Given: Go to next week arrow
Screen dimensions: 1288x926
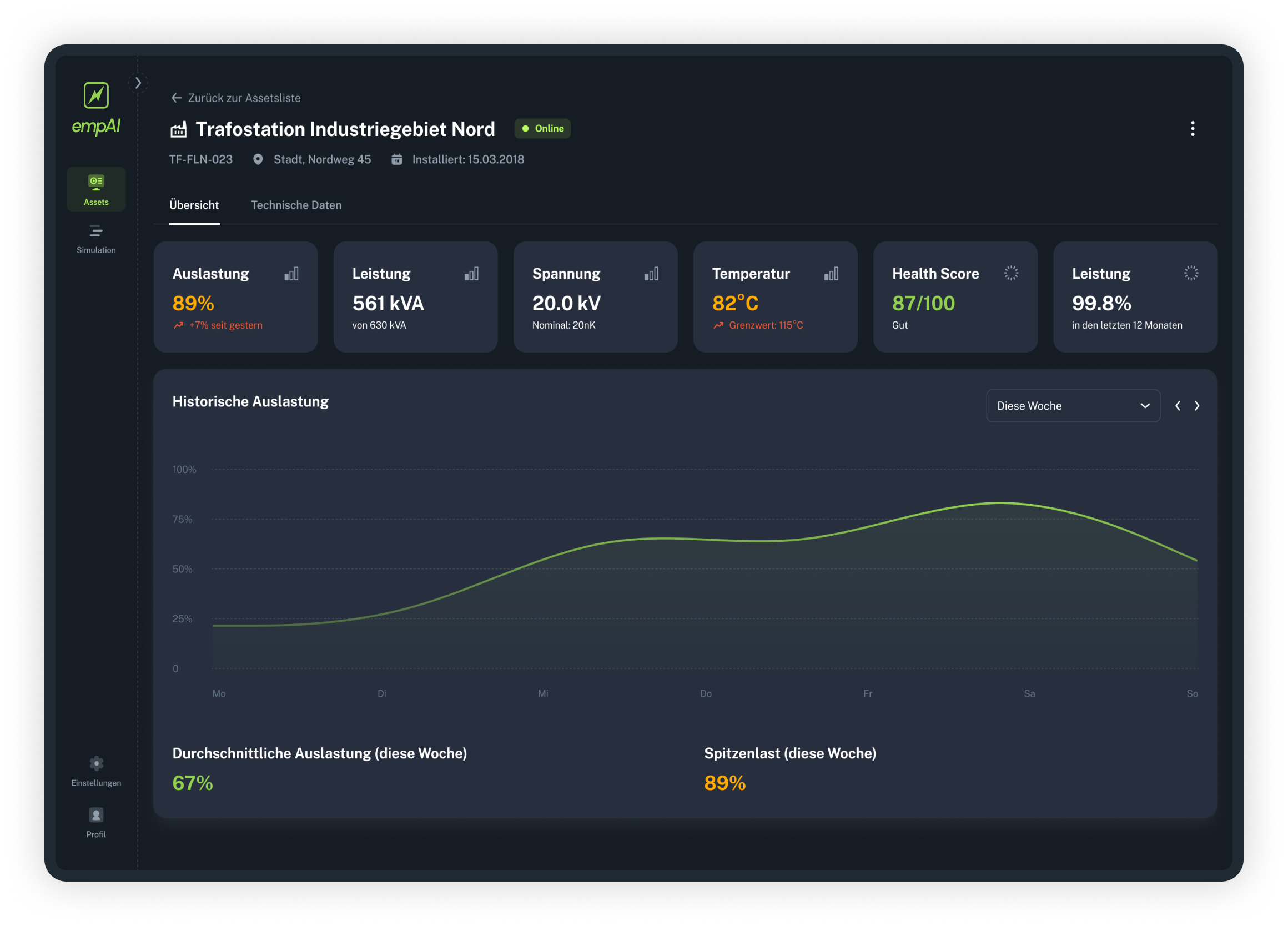Looking at the screenshot, I should pyautogui.click(x=1196, y=406).
